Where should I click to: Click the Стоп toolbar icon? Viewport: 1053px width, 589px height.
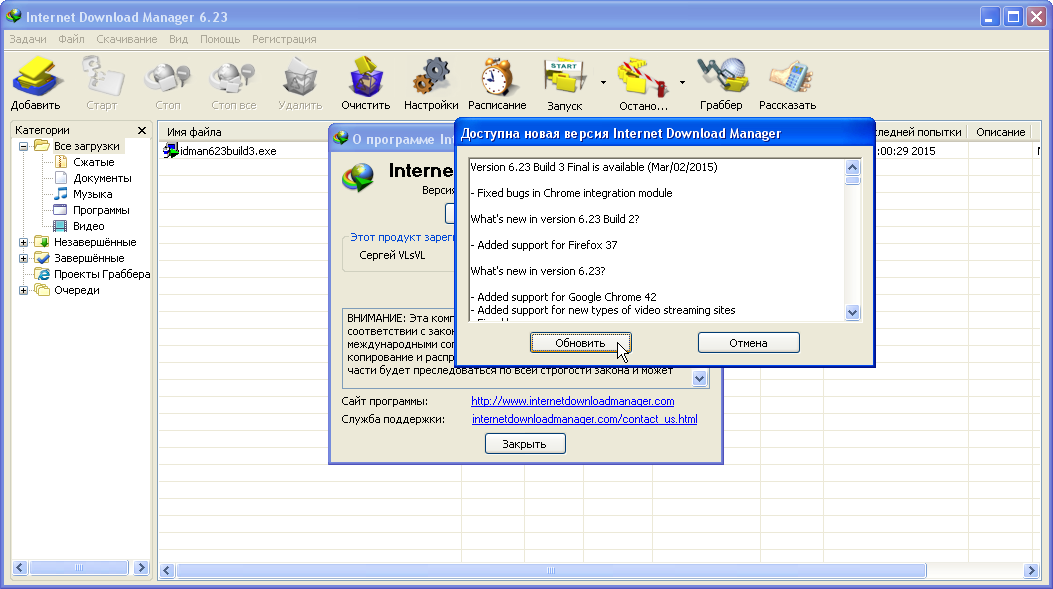168,77
